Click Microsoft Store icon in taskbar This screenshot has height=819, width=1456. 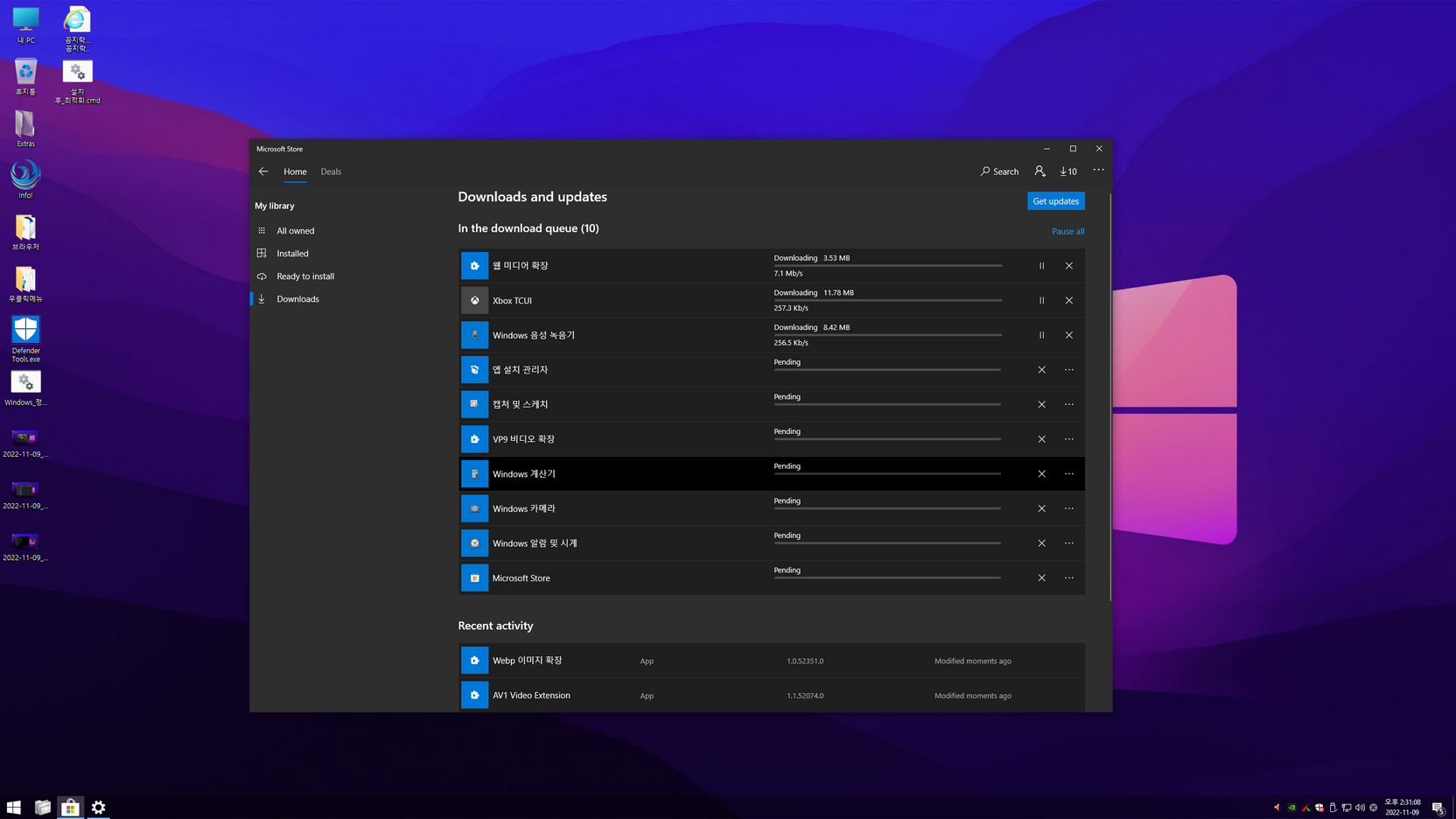(x=70, y=807)
